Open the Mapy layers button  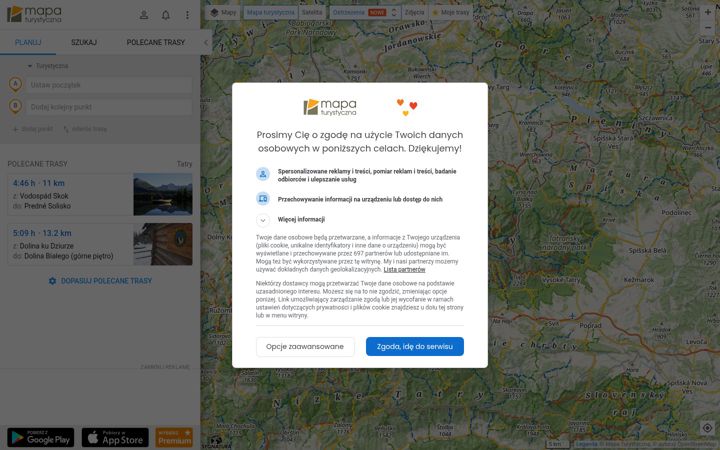click(x=223, y=12)
